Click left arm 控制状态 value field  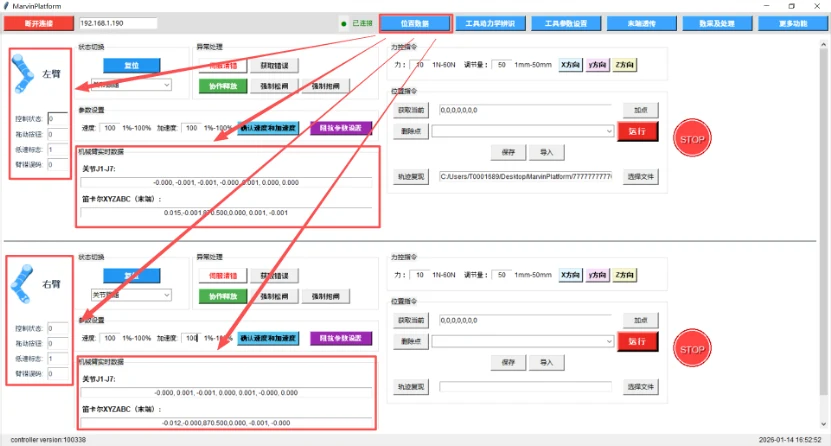point(57,119)
